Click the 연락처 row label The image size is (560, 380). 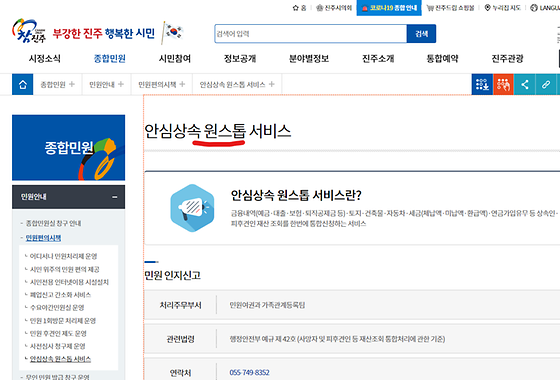[180, 373]
